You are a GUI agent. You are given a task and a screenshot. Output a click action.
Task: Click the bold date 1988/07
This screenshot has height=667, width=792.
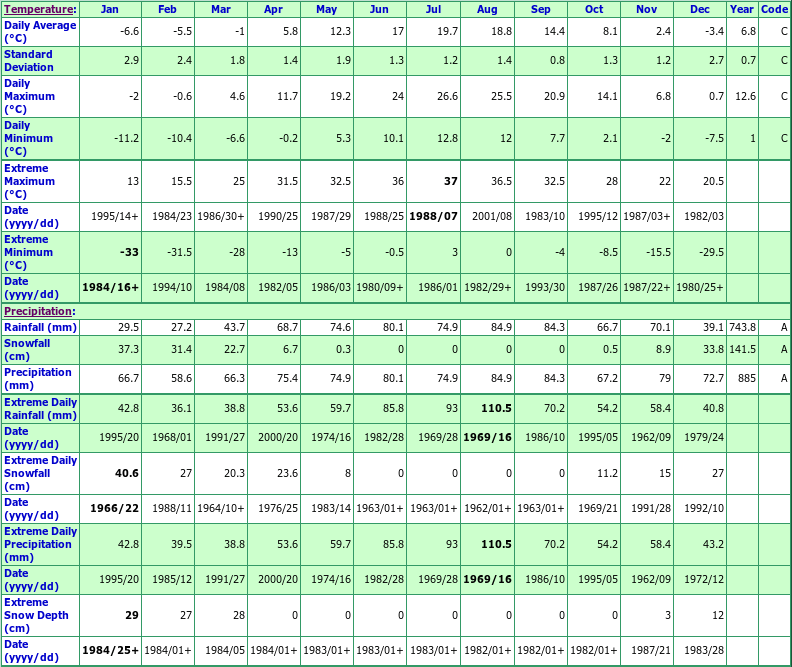433,216
